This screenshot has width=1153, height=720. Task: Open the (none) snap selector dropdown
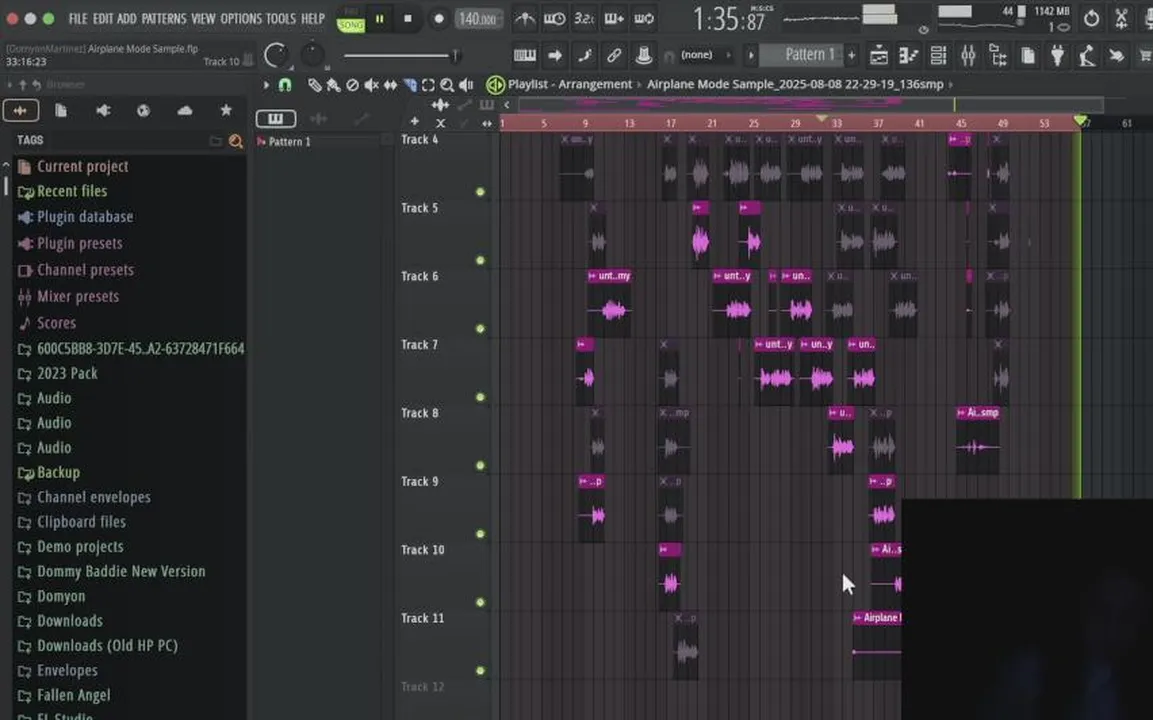[x=705, y=55]
